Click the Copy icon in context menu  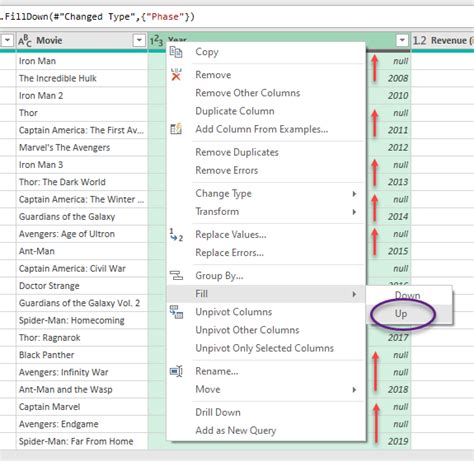point(176,52)
